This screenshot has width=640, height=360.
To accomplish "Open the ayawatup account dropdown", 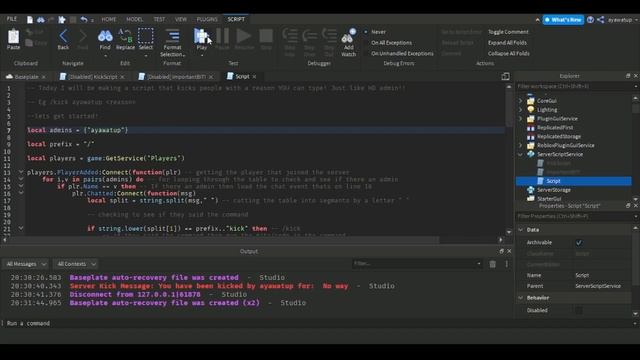I will click(623, 20).
